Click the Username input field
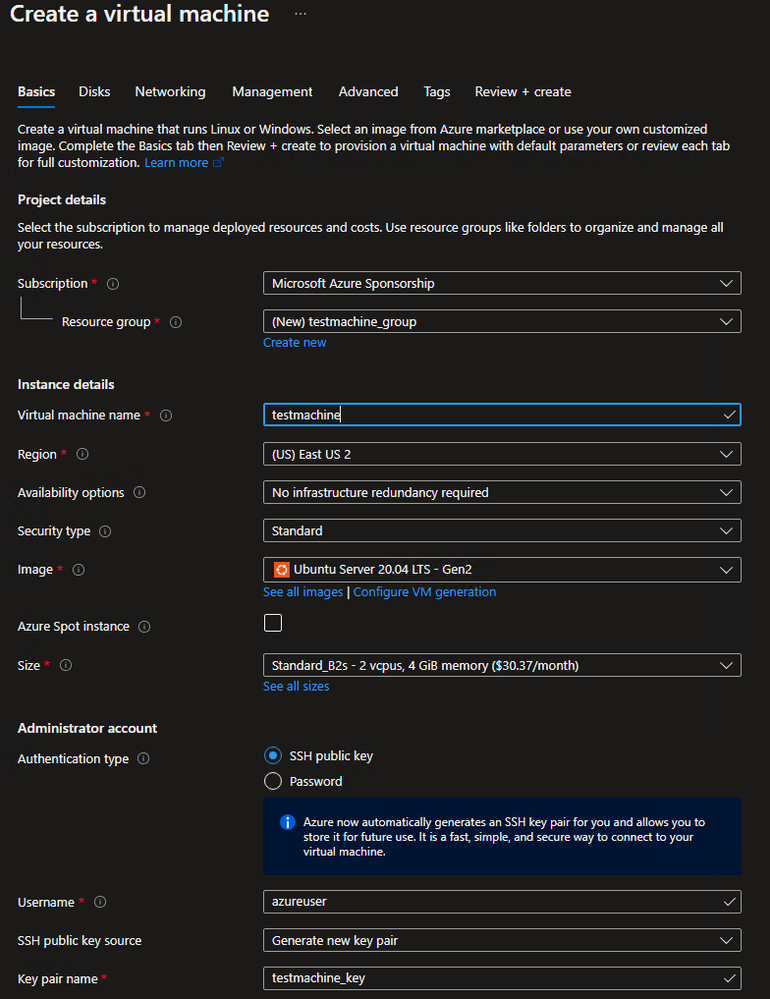This screenshot has width=770, height=999. pos(502,902)
